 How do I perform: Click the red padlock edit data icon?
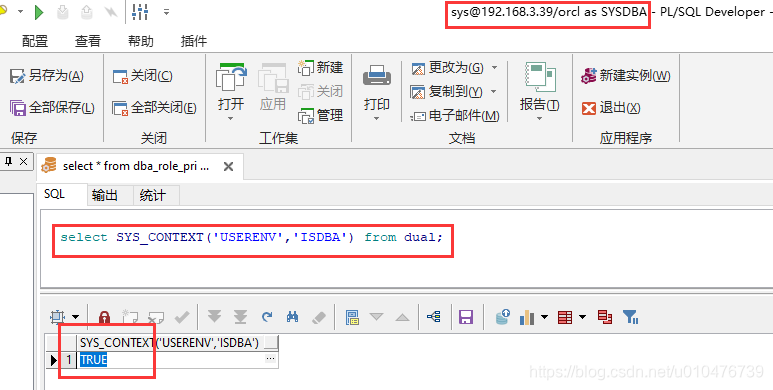coord(104,317)
